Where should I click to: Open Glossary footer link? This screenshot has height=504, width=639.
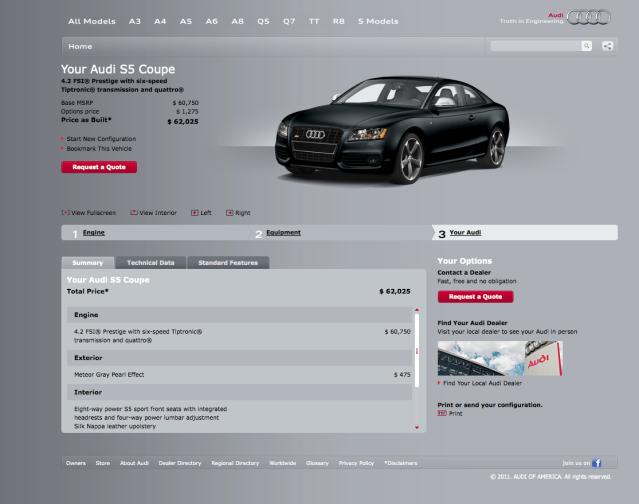pyautogui.click(x=317, y=463)
